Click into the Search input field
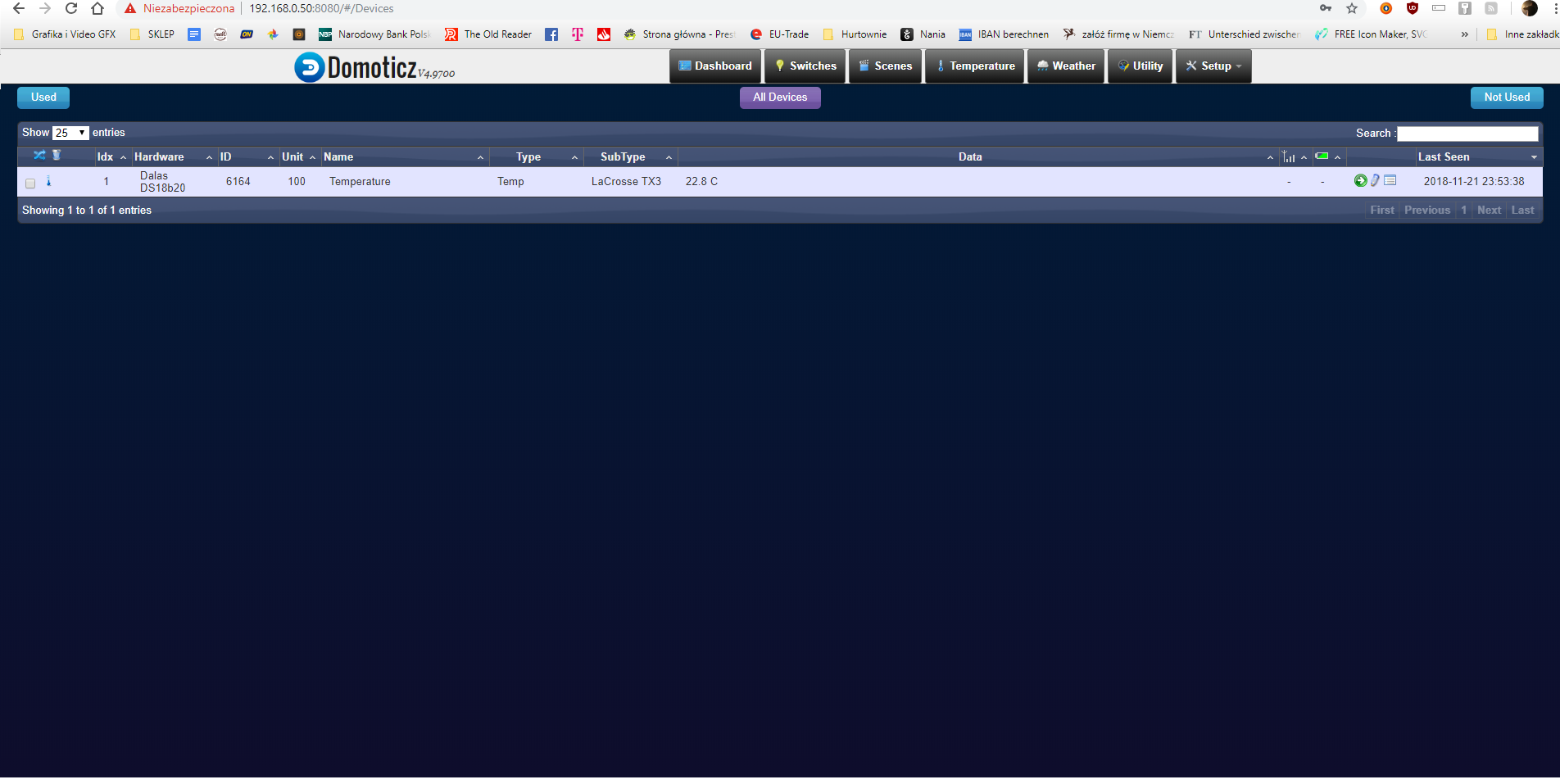 pyautogui.click(x=1467, y=134)
